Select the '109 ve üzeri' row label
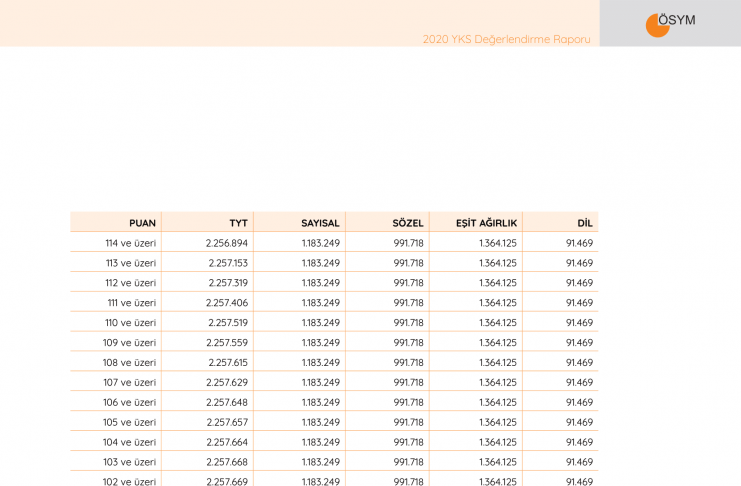The height and width of the screenshot is (486, 741). coord(129,342)
